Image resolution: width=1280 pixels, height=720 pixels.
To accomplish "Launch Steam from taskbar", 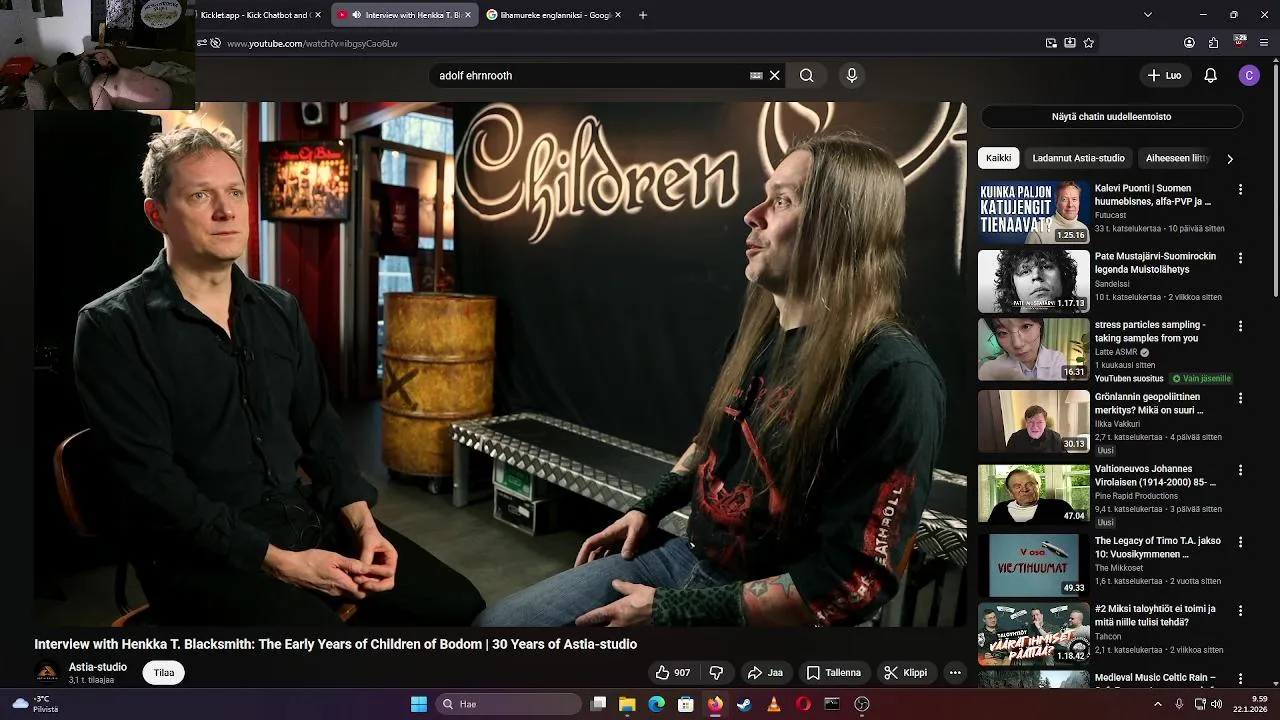I will coord(744,704).
